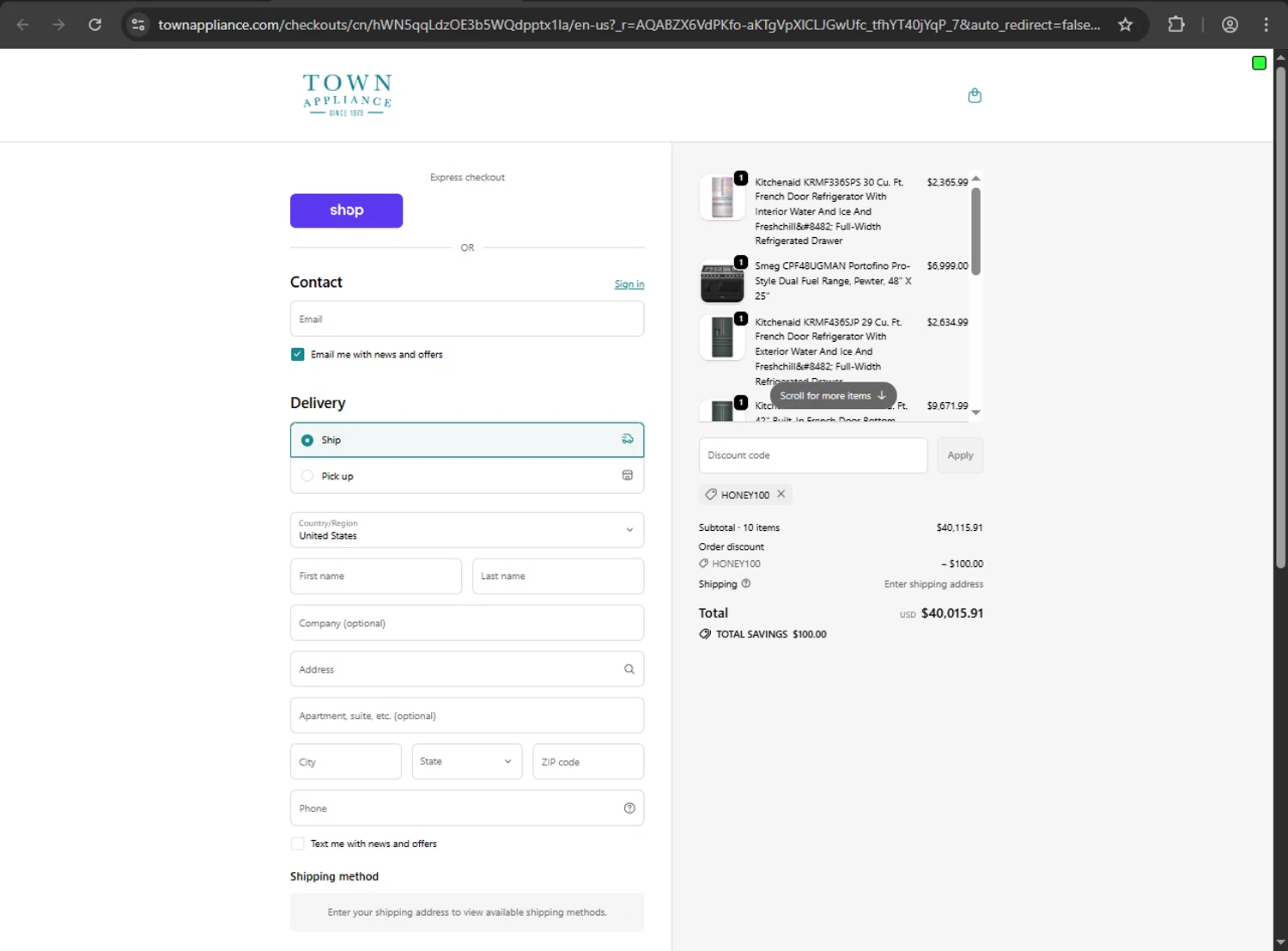Click the Company (optional) field
This screenshot has width=1288, height=951.
coord(467,623)
